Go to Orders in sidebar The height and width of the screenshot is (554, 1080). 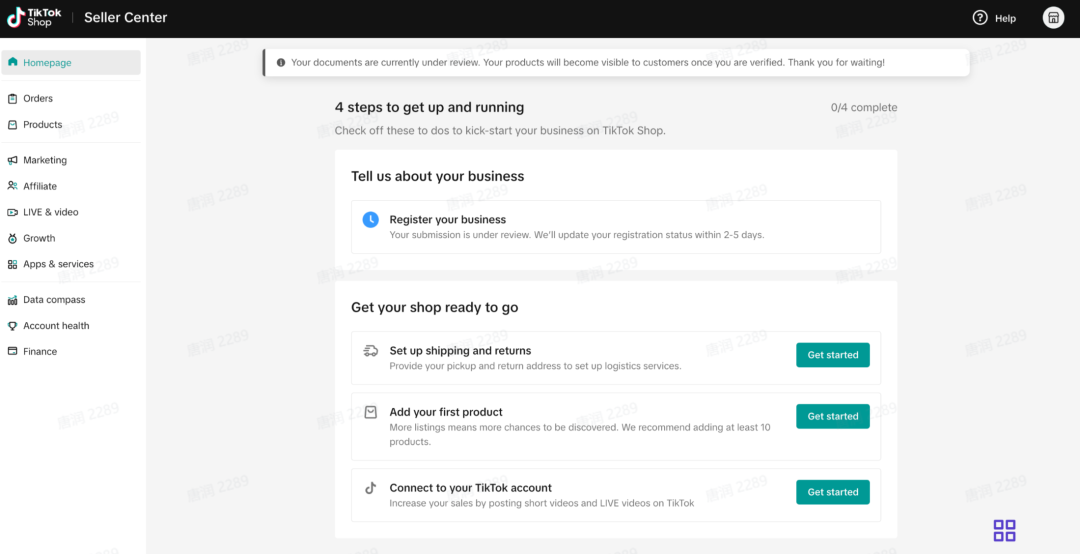coord(38,99)
